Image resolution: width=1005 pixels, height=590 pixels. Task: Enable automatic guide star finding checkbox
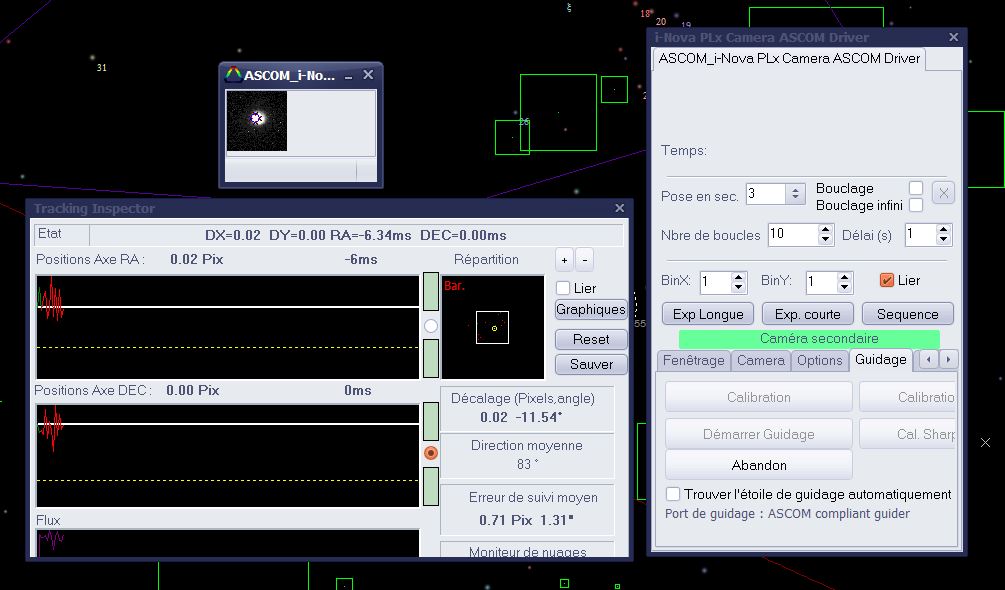click(x=673, y=494)
